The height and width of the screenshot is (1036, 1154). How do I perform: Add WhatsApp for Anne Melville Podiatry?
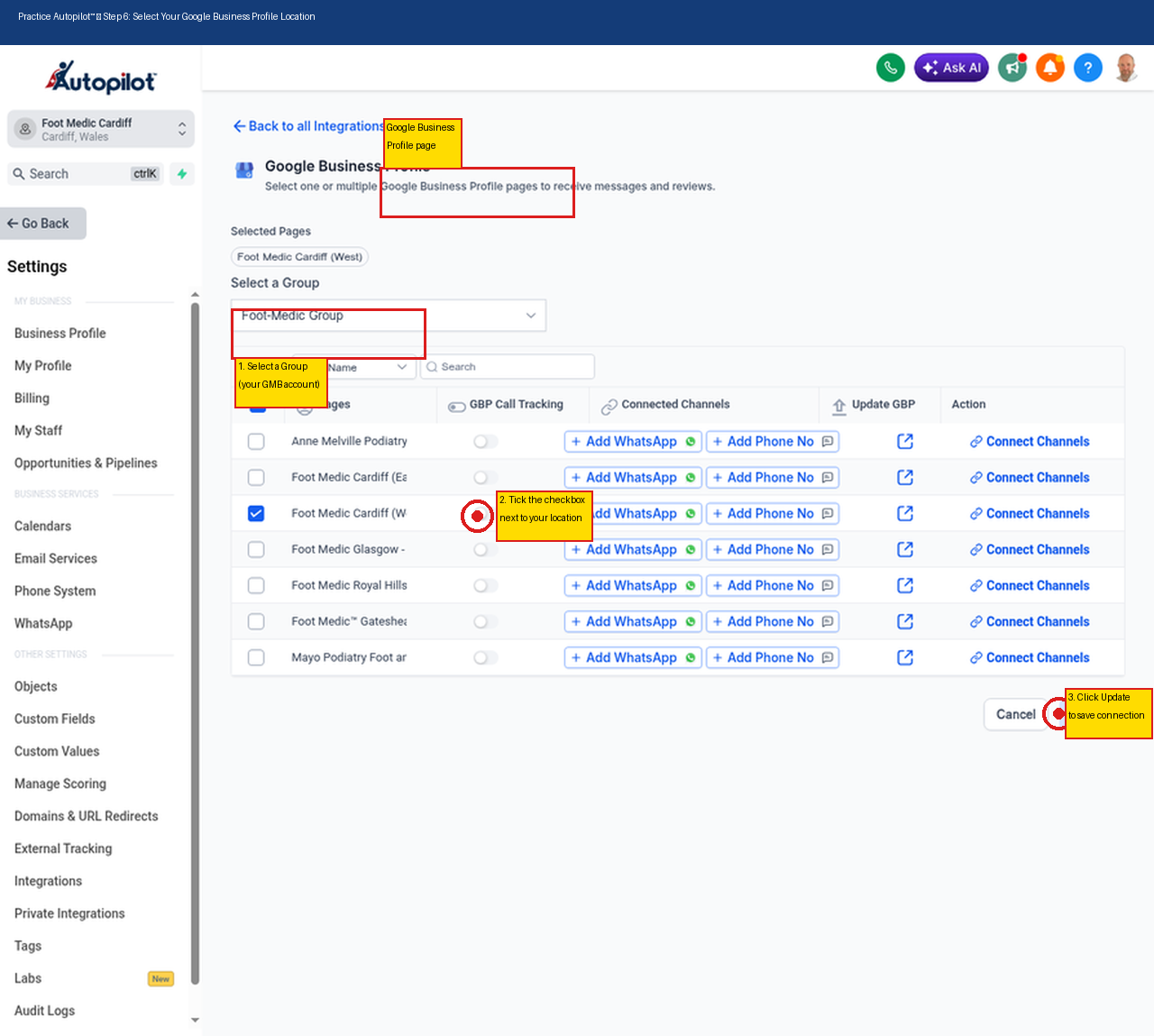pyautogui.click(x=633, y=442)
